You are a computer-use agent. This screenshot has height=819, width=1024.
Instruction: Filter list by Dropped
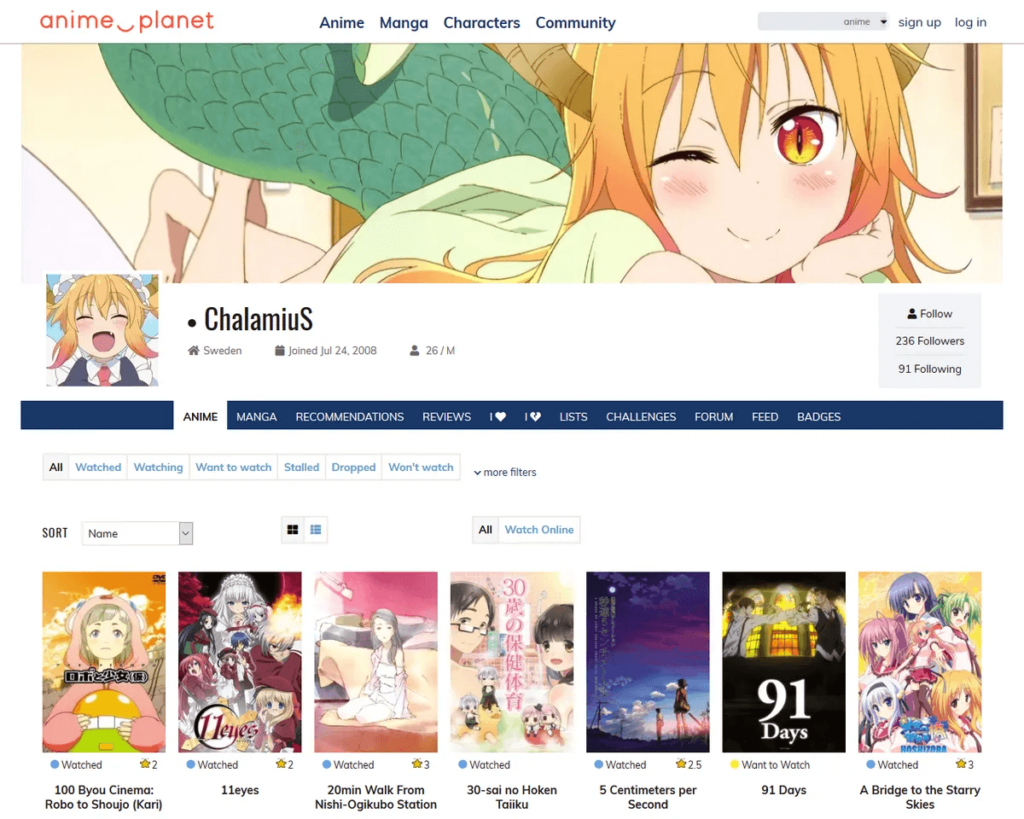[353, 467]
